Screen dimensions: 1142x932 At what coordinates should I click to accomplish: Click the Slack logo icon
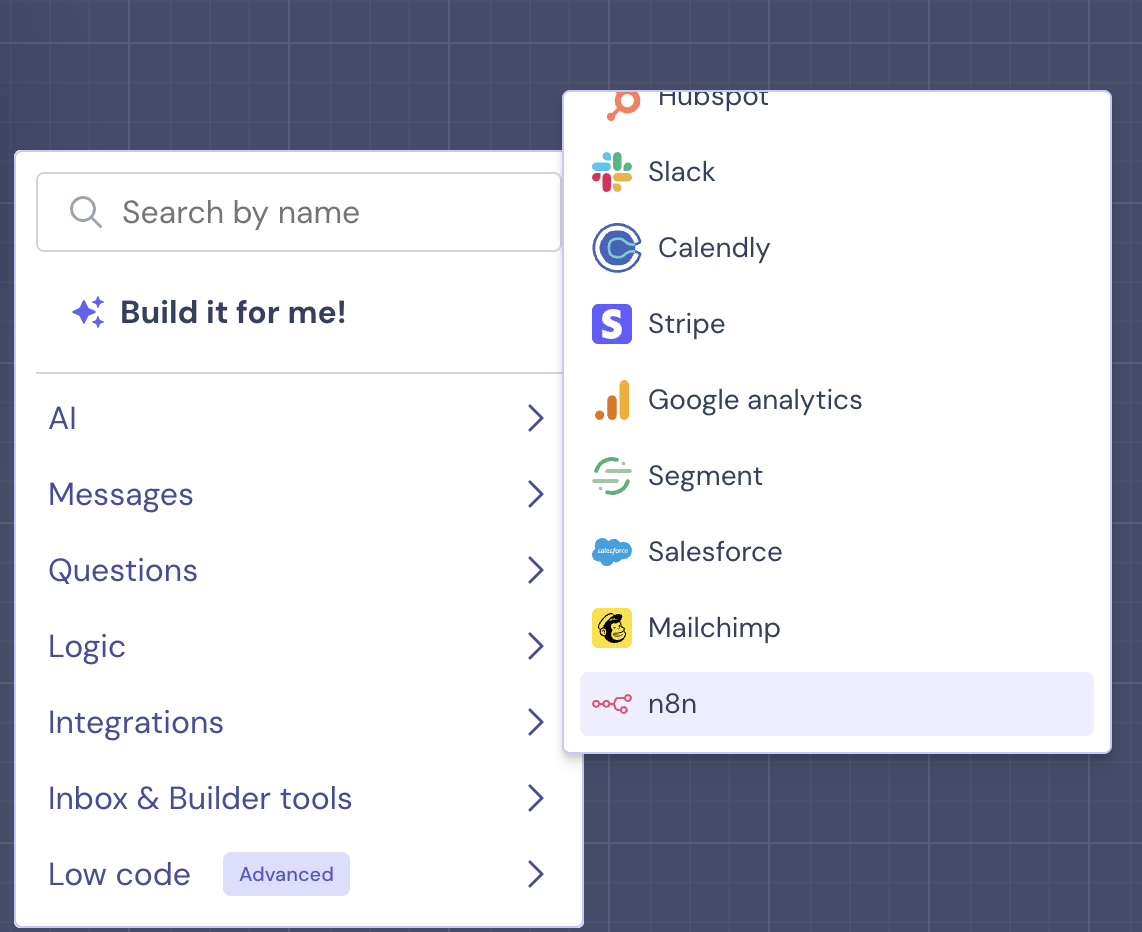pyautogui.click(x=611, y=172)
